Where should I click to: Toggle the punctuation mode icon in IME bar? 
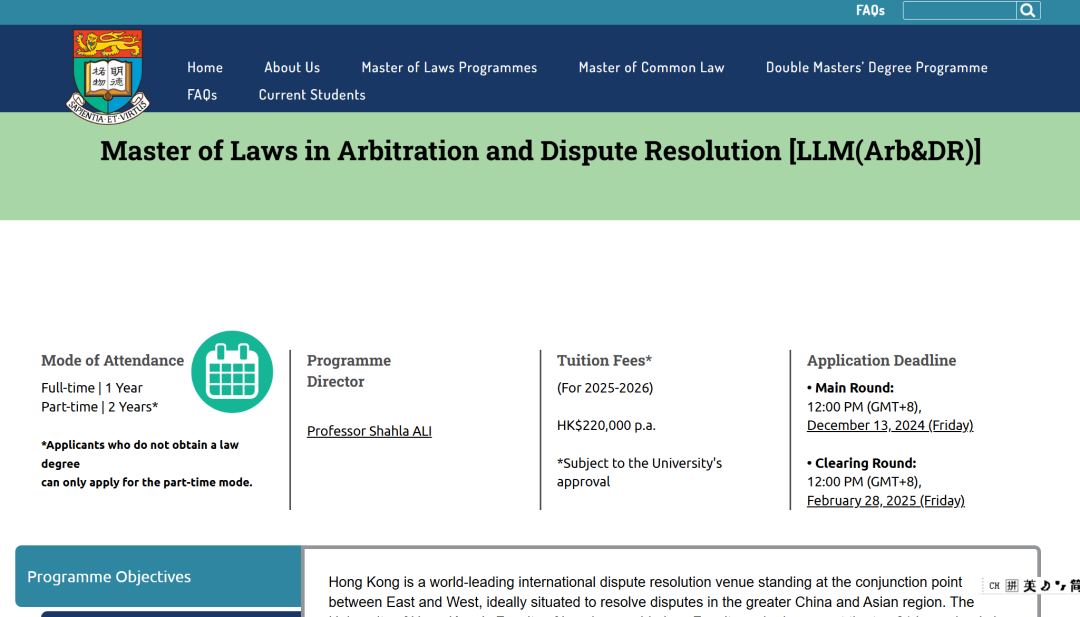point(1060,586)
